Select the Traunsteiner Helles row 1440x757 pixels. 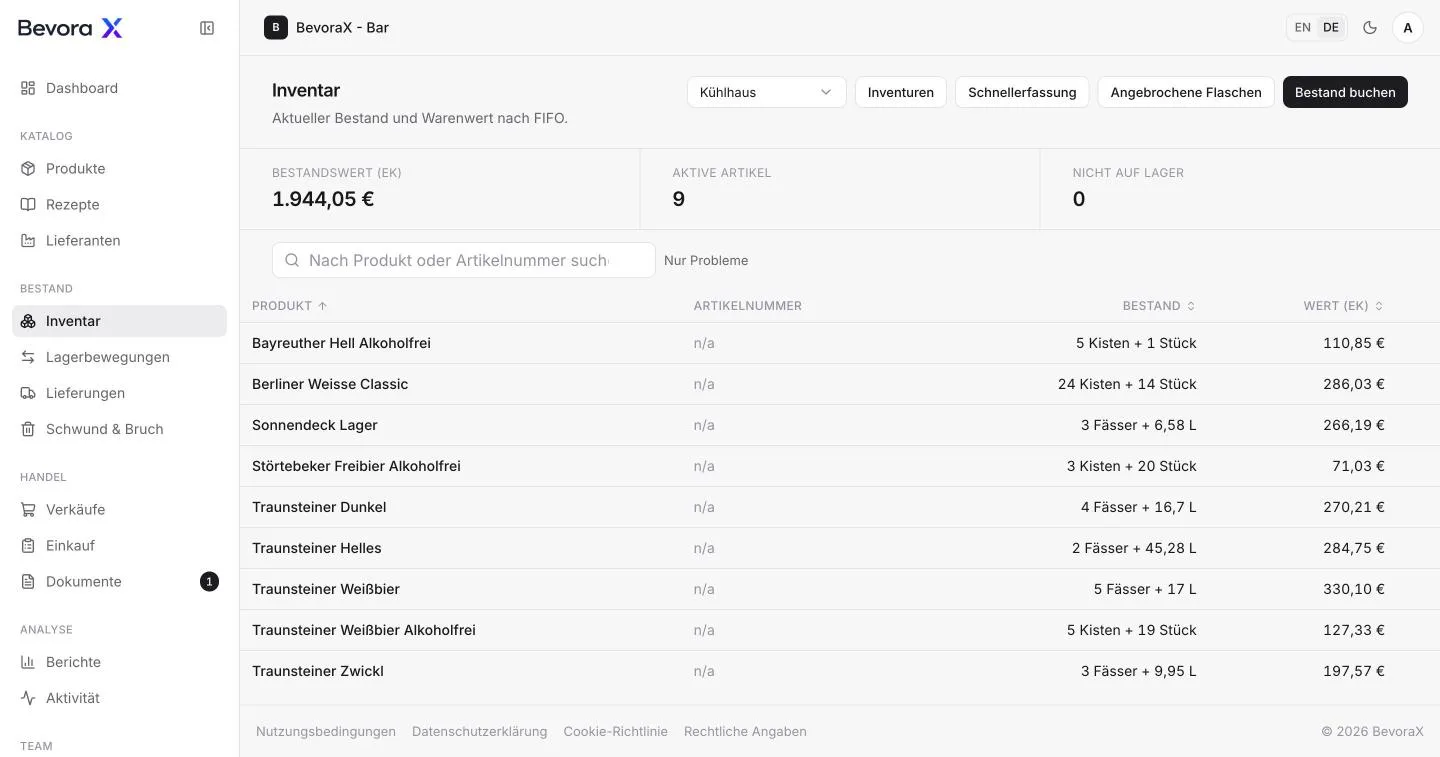[x=840, y=548]
